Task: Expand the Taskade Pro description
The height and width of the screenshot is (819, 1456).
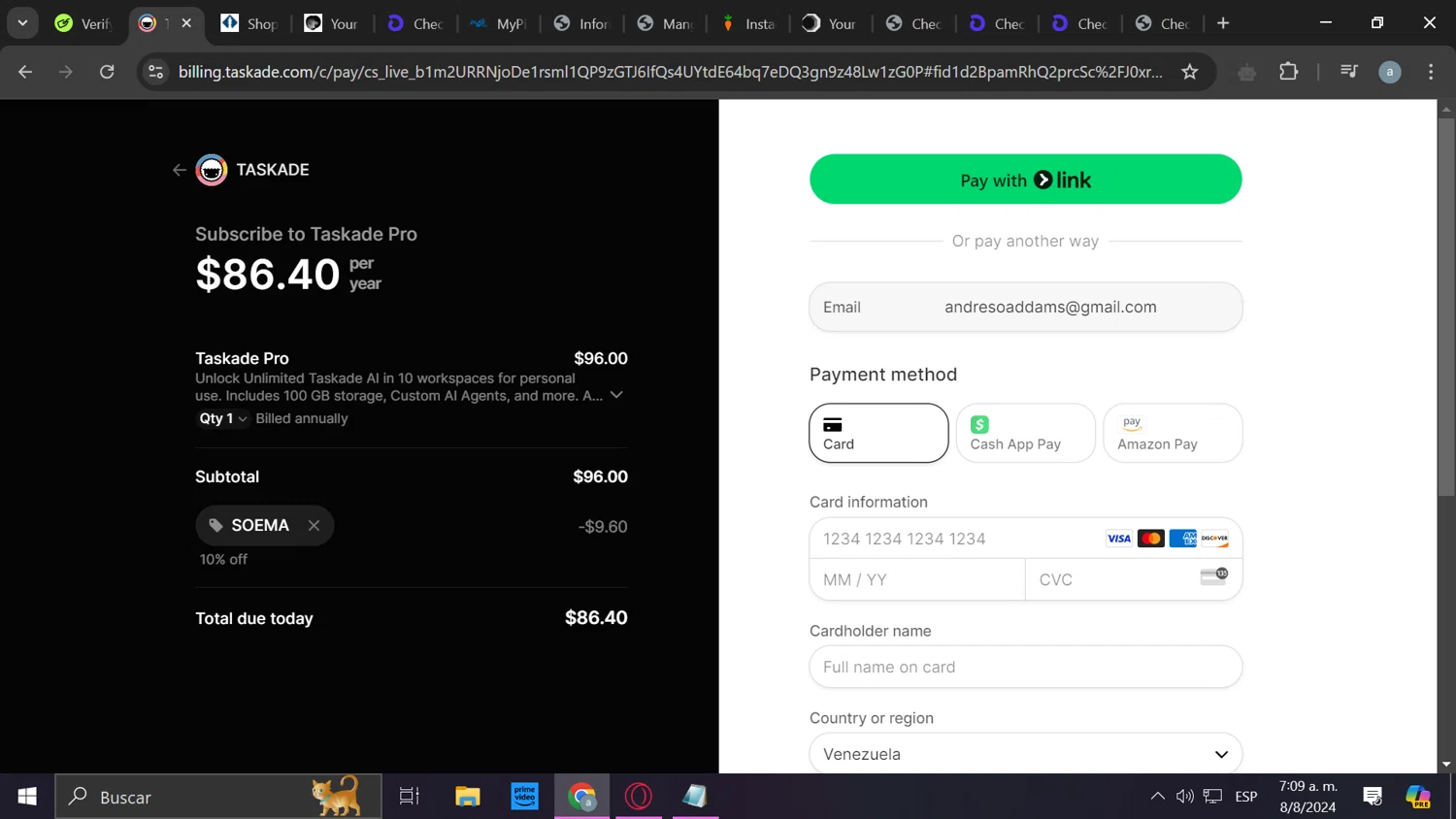Action: point(616,395)
